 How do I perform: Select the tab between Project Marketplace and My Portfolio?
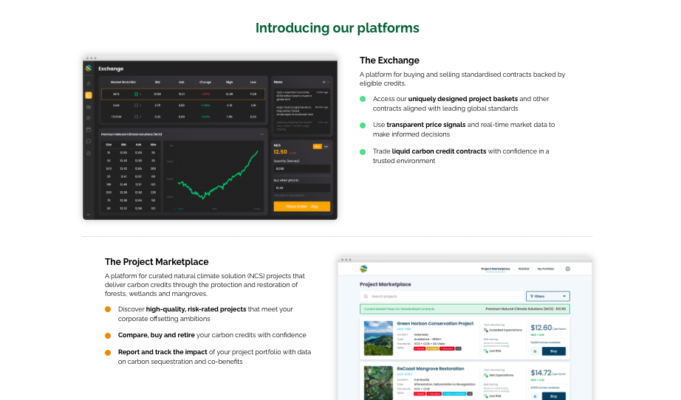[x=524, y=269]
